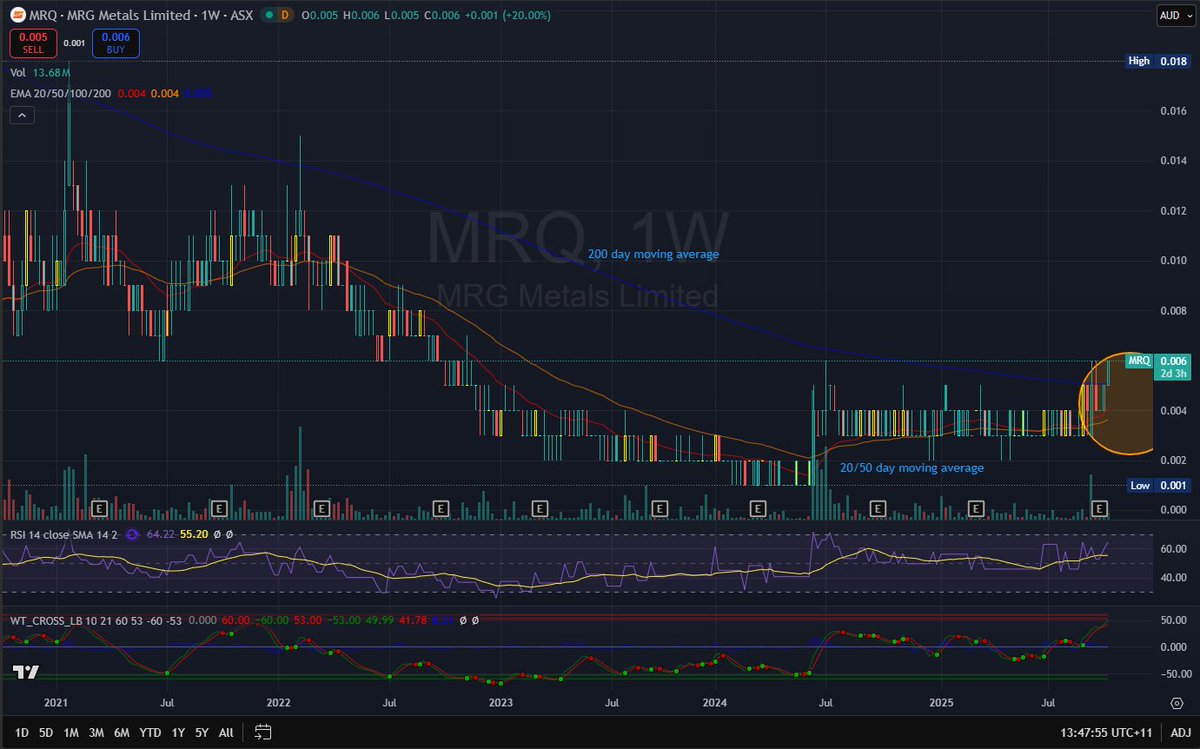Toggle ADJ adjusted data mode

point(1179,732)
